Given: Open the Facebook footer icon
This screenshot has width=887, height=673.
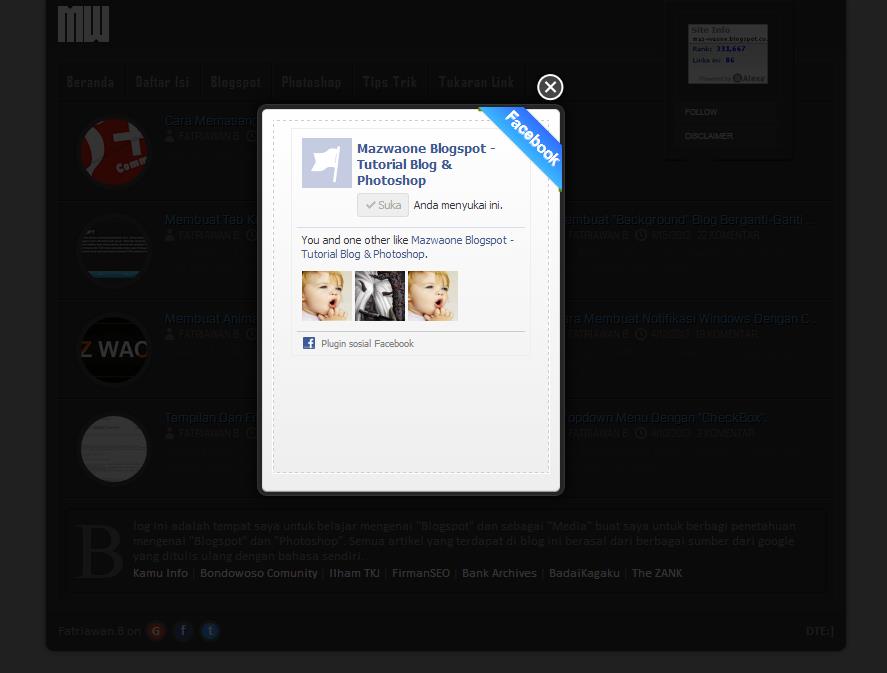Looking at the screenshot, I should pos(183,631).
